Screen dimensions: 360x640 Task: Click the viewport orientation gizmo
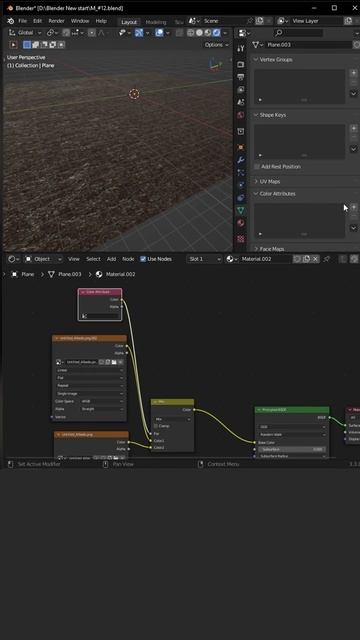pos(216,64)
